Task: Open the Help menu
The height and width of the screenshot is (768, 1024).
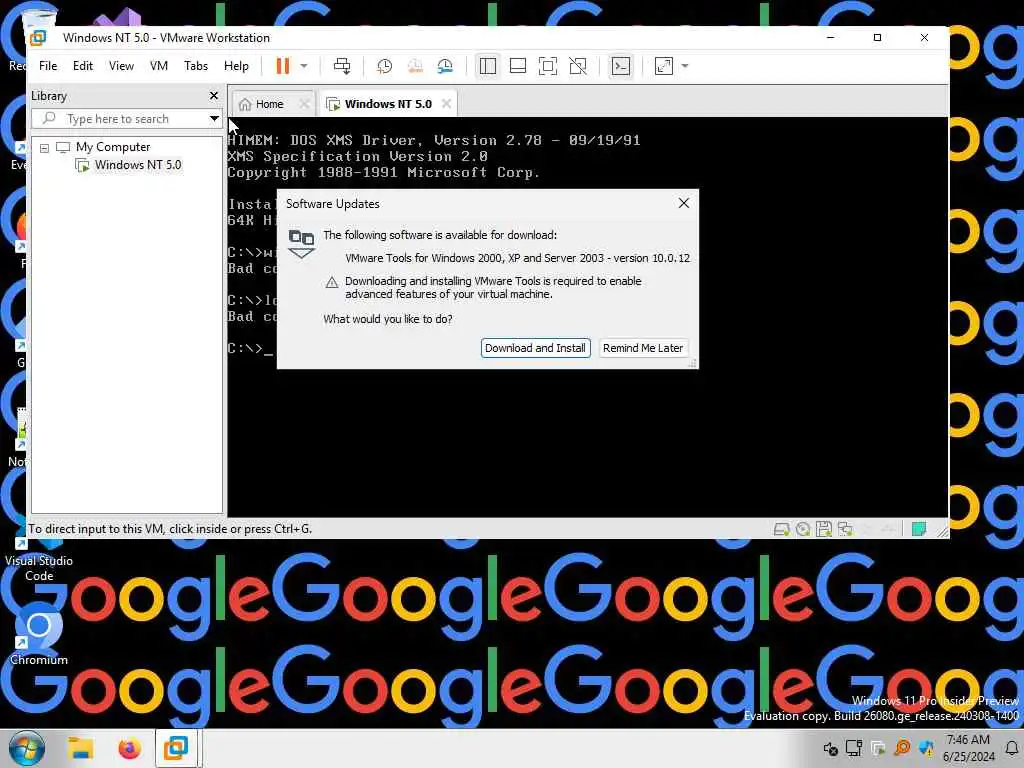Action: coord(236,66)
